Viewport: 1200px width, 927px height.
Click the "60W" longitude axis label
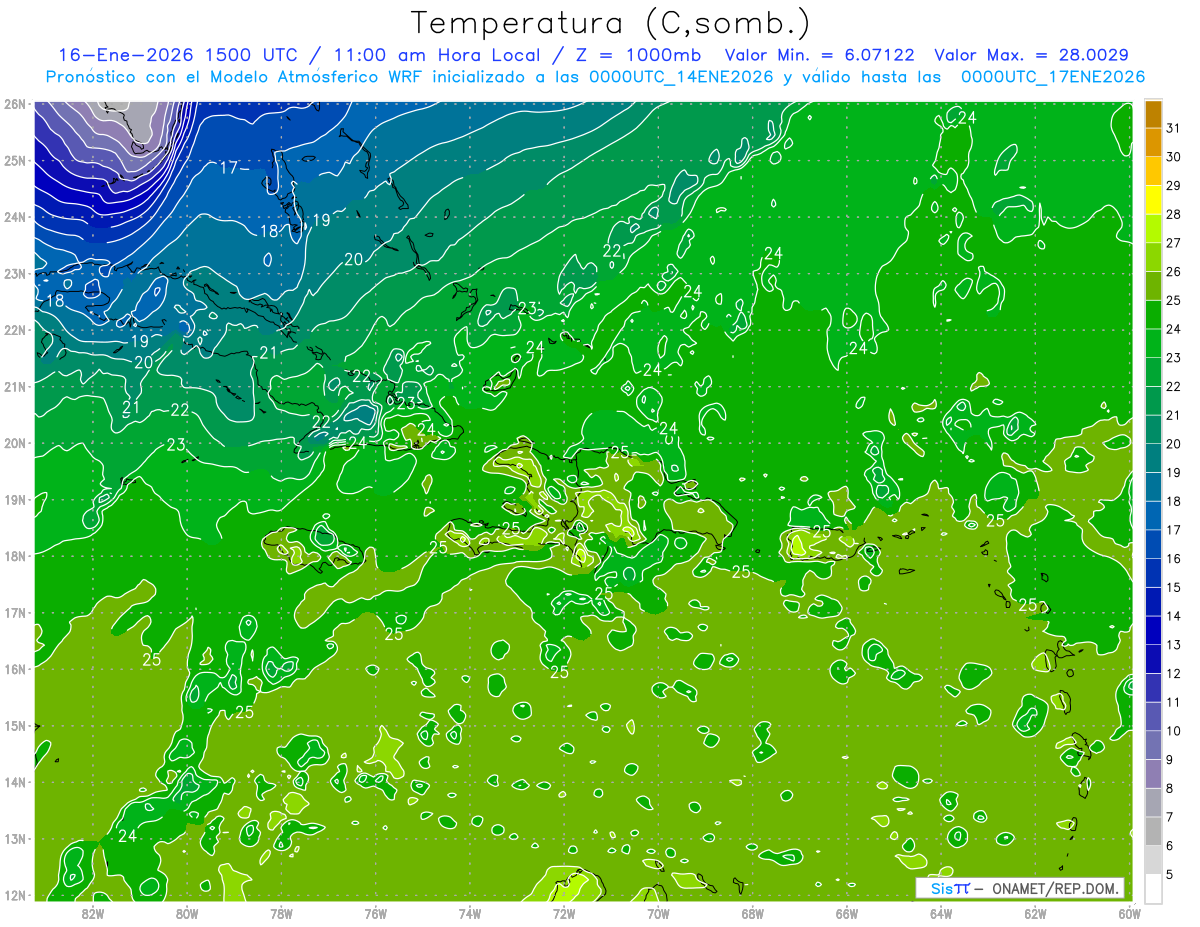1129,913
